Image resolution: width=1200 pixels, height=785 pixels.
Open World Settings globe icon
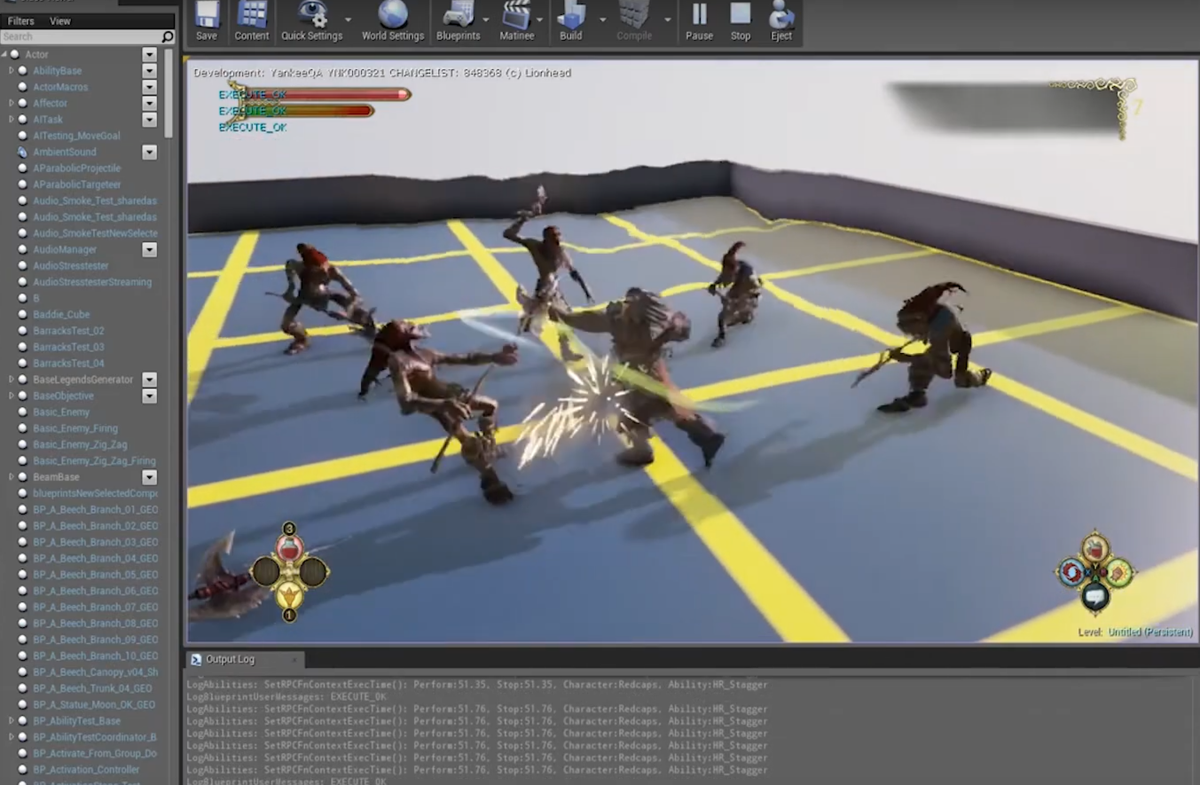pyautogui.click(x=392, y=14)
